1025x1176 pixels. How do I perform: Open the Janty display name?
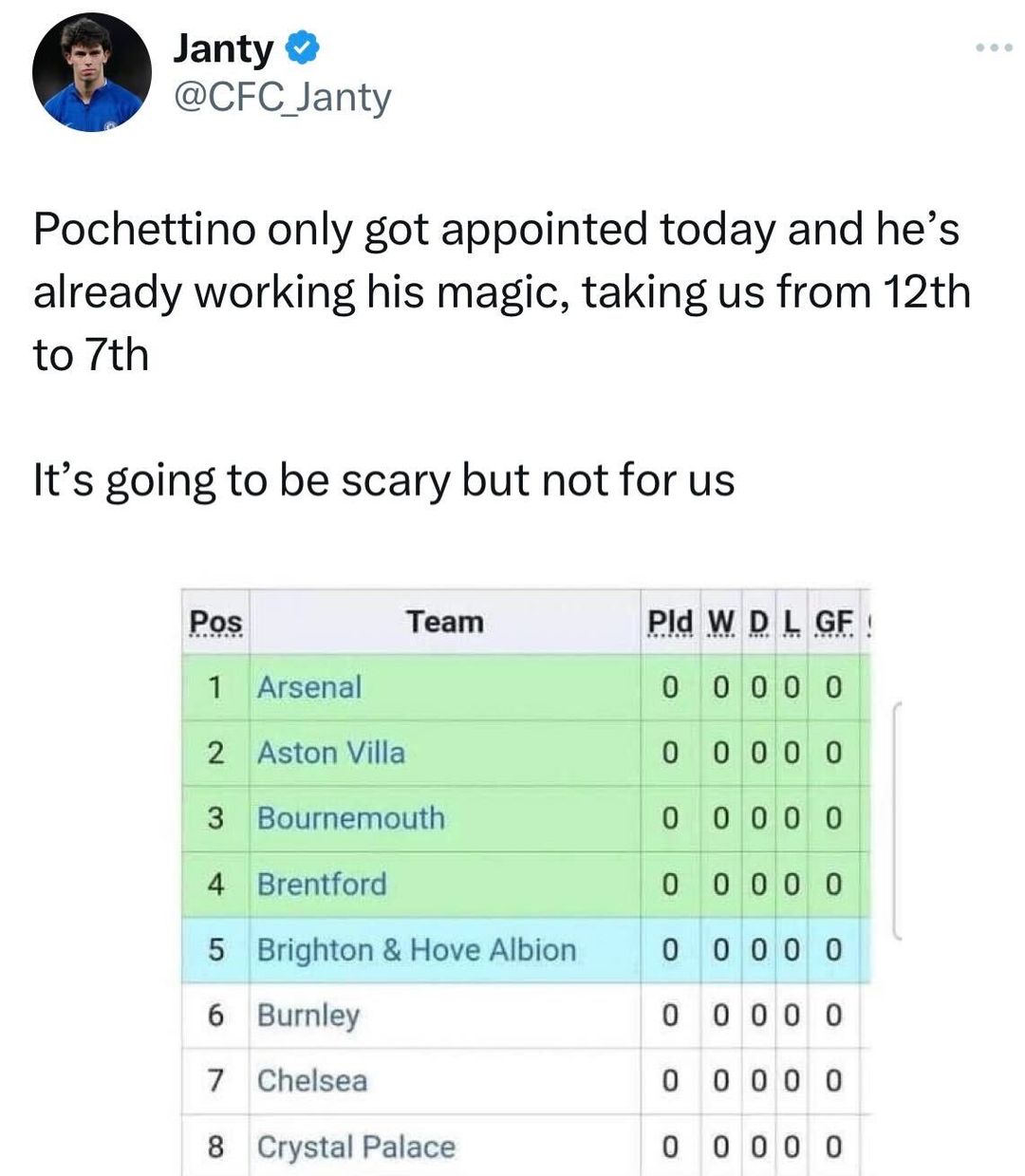(x=223, y=48)
